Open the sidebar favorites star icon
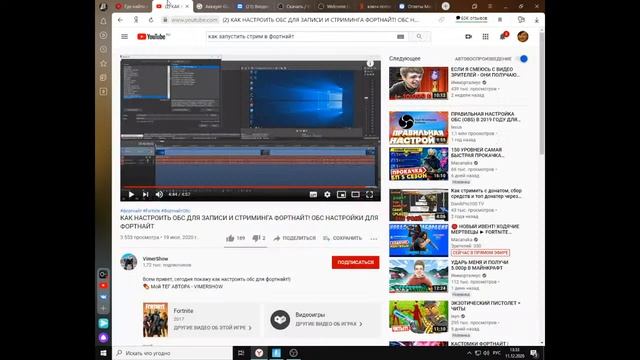Screen dimensions: 640x360 click(x=103, y=63)
